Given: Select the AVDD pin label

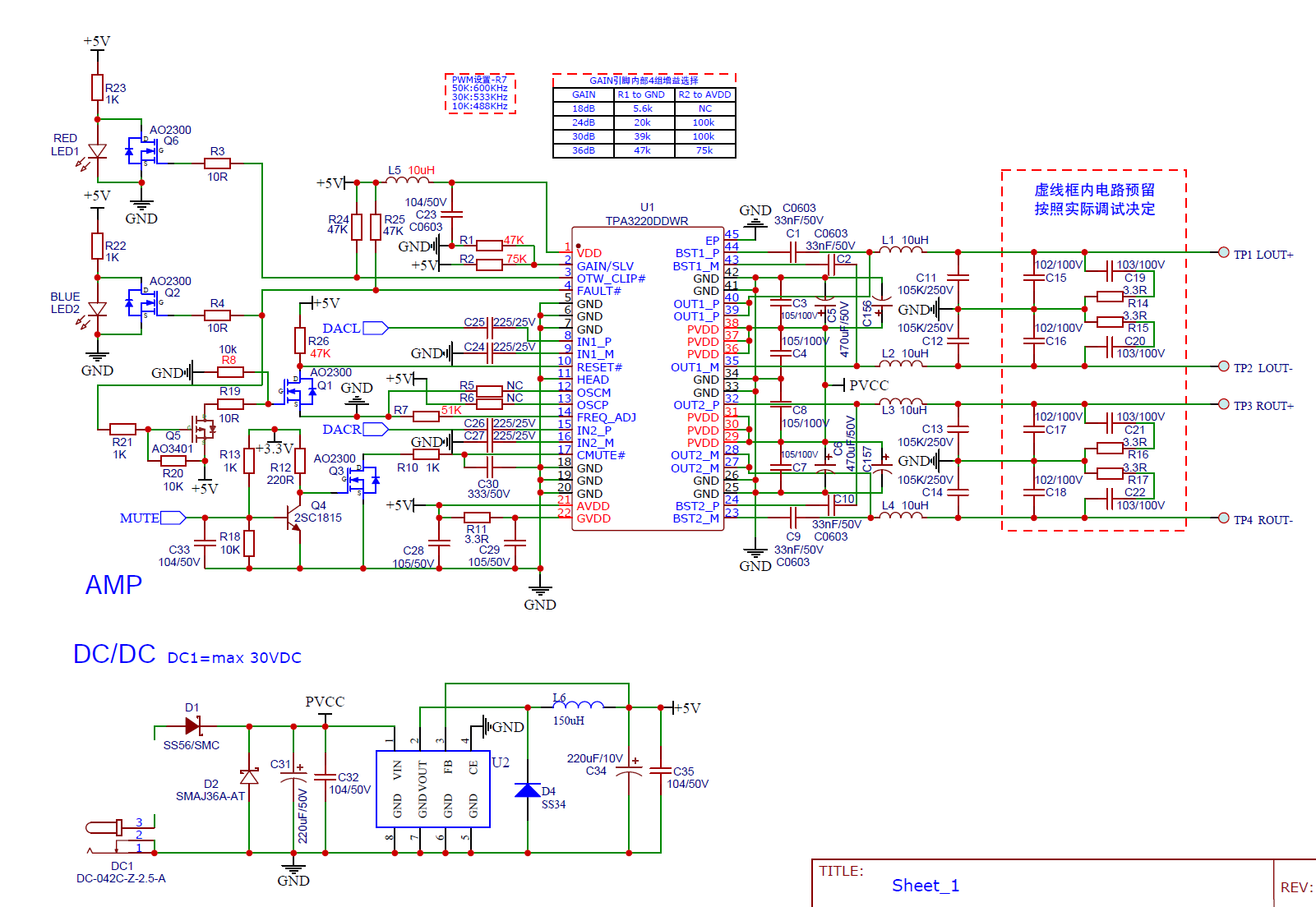Looking at the screenshot, I should click(593, 506).
